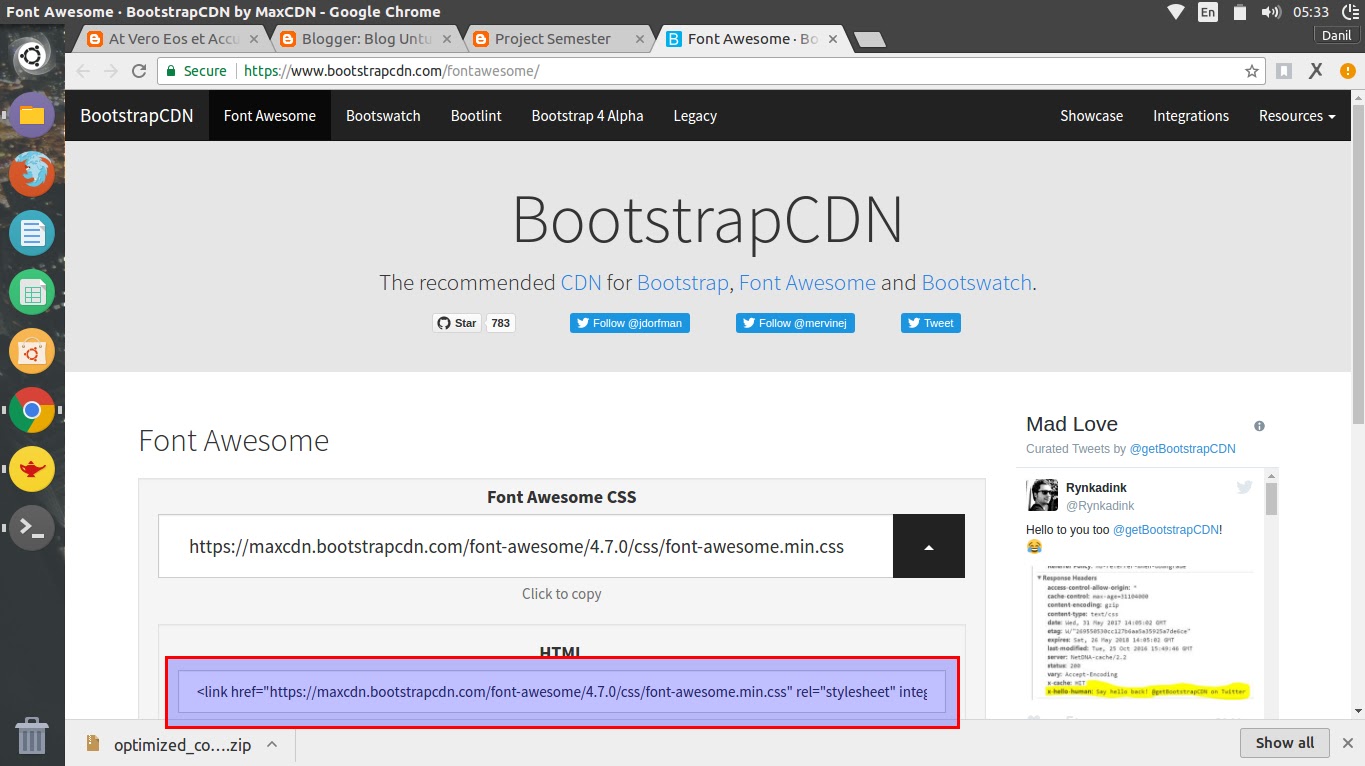Click Chrome's forward arrow
Screen dimensions: 1365x766
(111, 71)
